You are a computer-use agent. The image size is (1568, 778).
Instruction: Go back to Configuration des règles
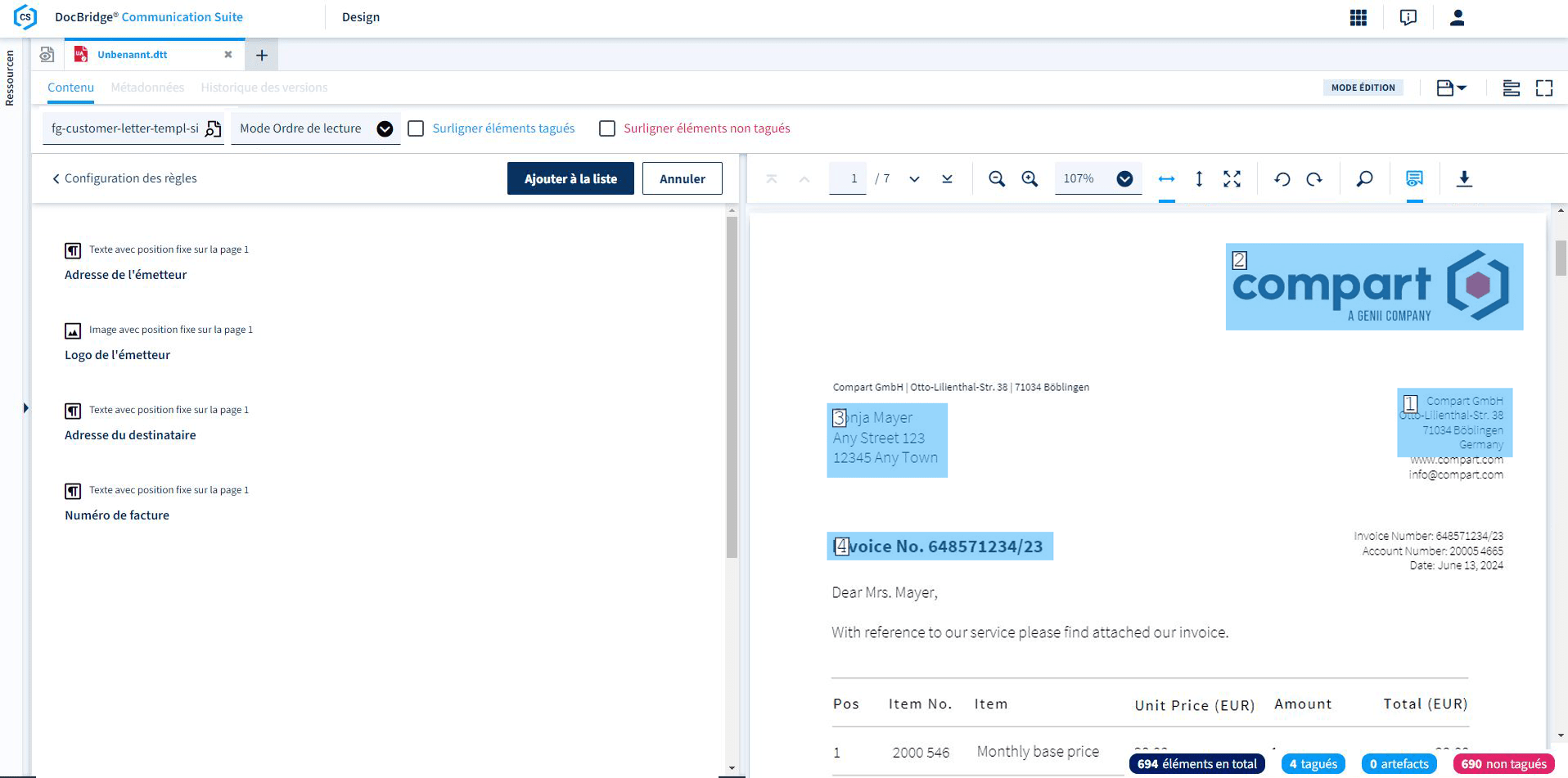124,178
